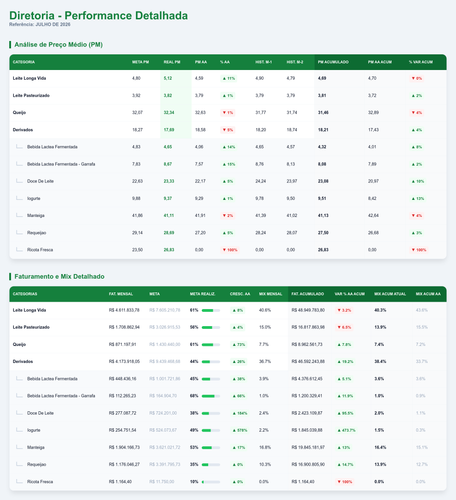Select the META PM column header
The width and height of the screenshot is (456, 500).
point(140,62)
